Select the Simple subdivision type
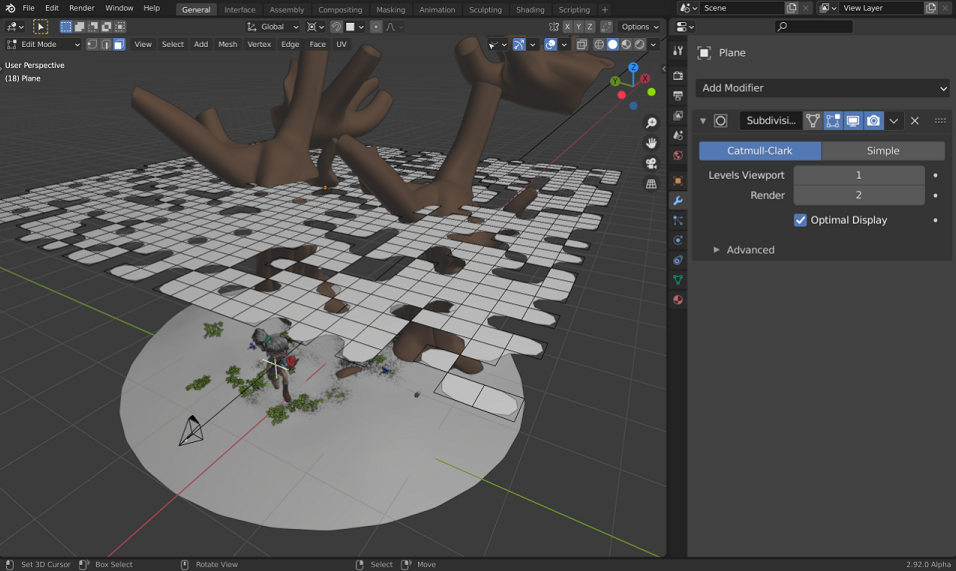Image resolution: width=956 pixels, height=571 pixels. click(x=883, y=151)
